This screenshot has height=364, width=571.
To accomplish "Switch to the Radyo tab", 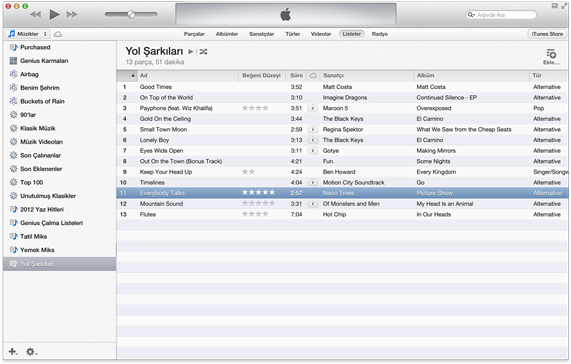I will pyautogui.click(x=380, y=34).
